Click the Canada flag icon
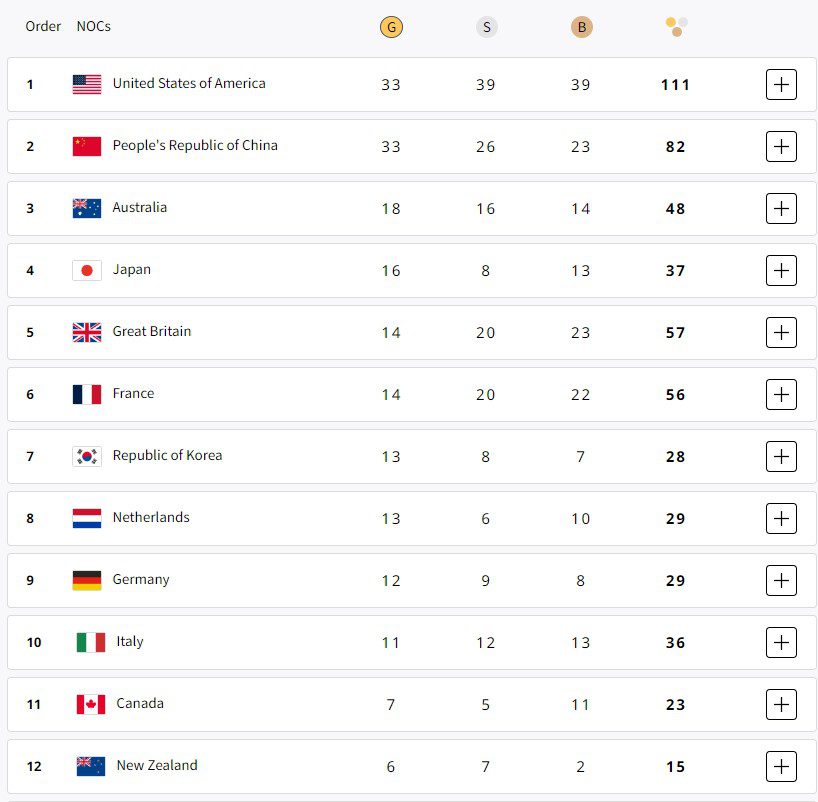The height and width of the screenshot is (802, 818). (91, 704)
